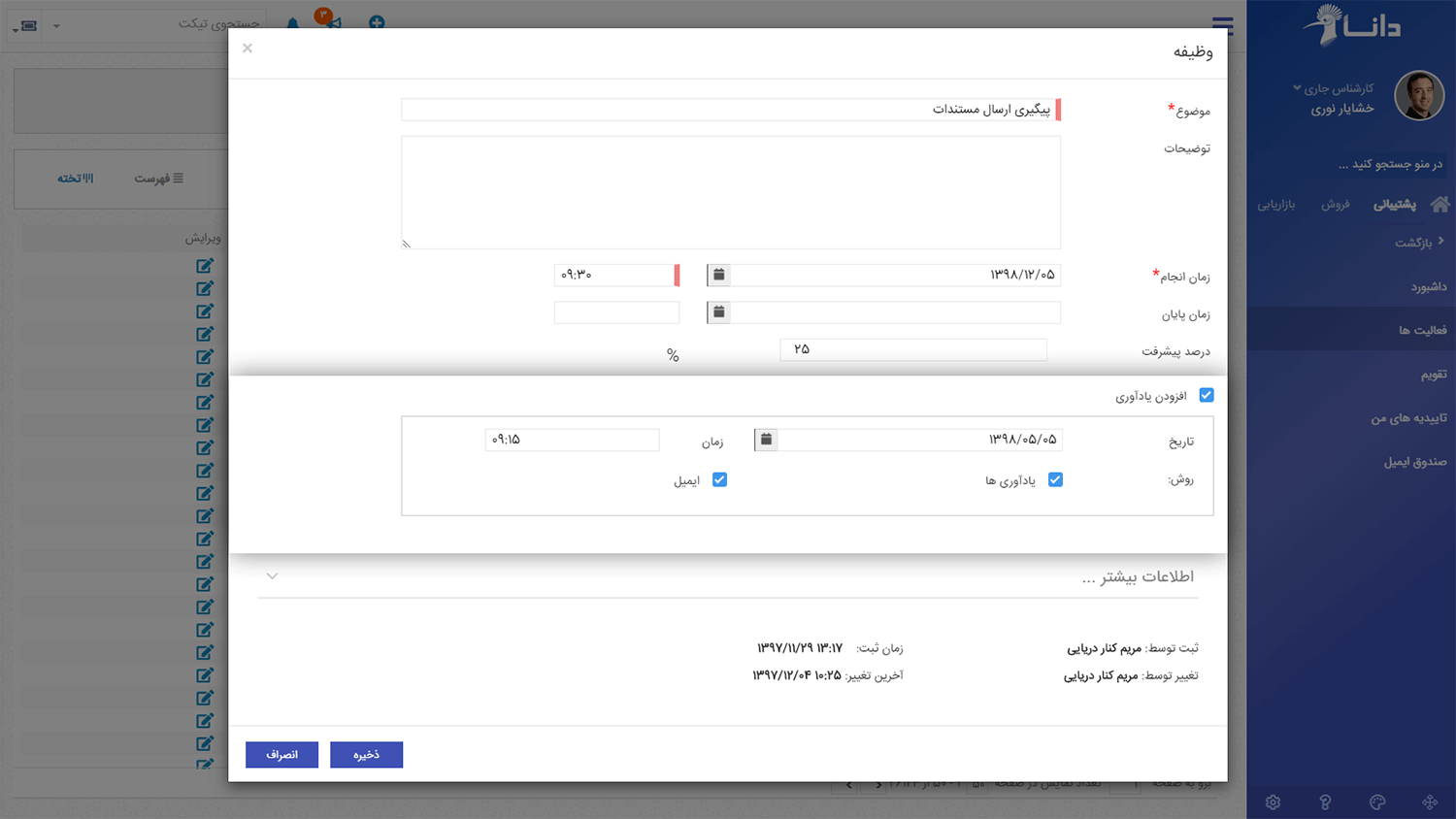Click the notification bell icon

click(x=292, y=23)
